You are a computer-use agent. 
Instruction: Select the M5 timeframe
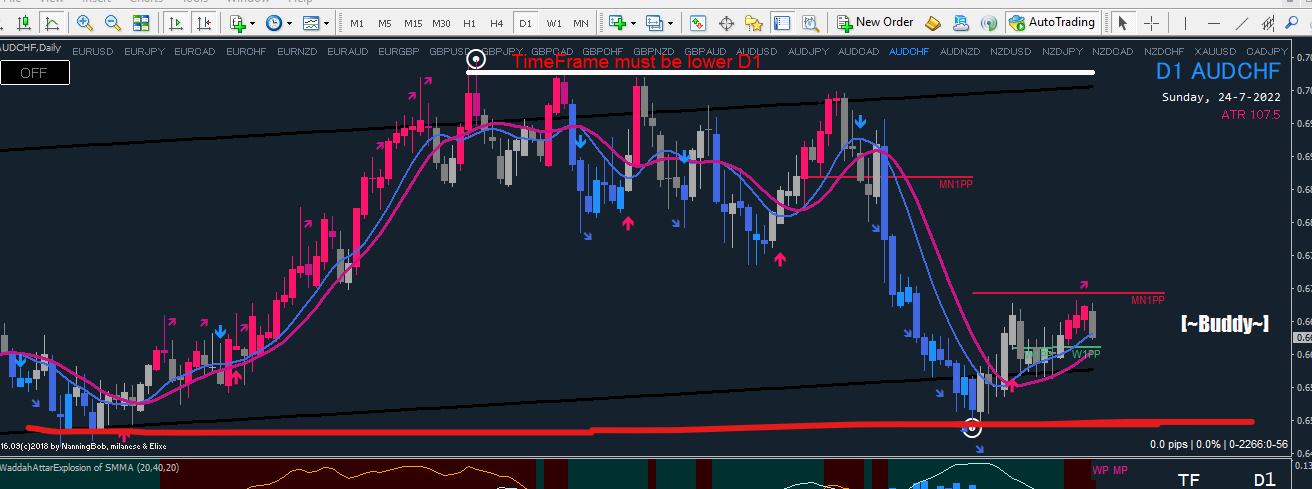[385, 22]
